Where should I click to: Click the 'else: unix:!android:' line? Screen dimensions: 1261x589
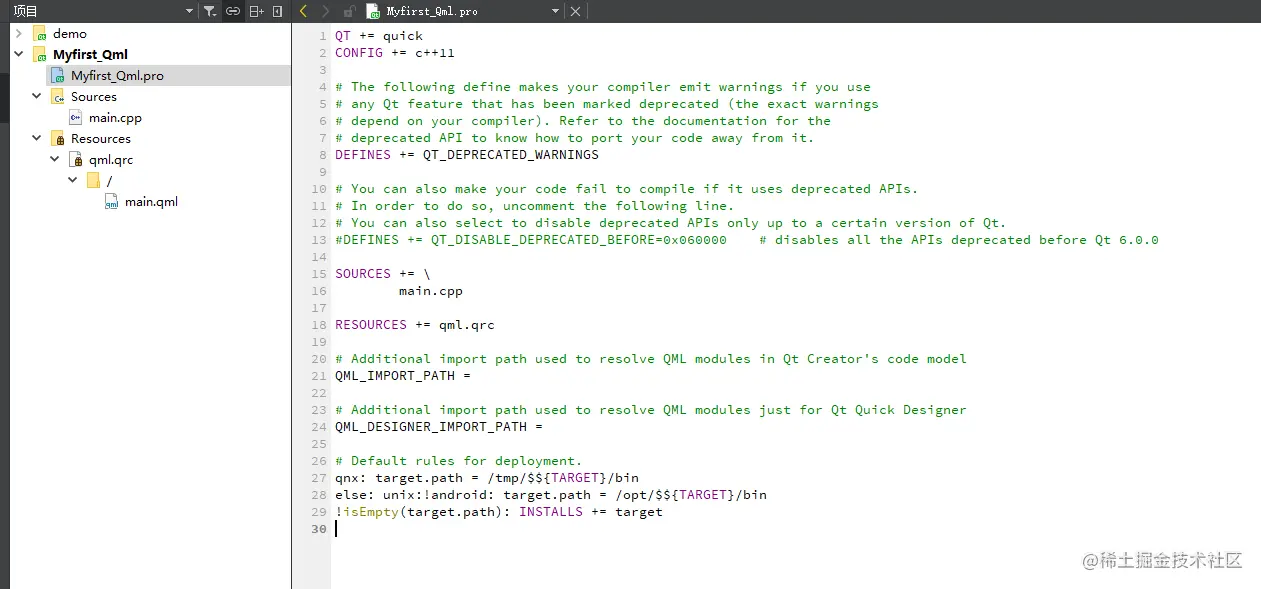point(551,494)
